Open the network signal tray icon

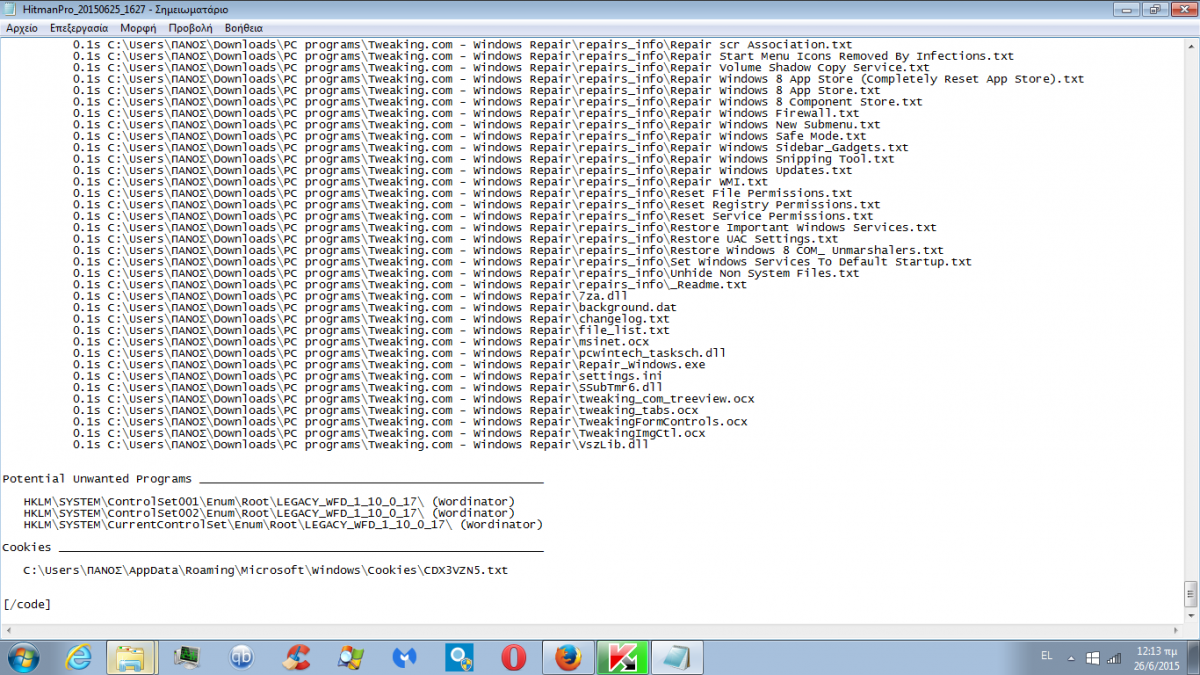pos(1115,657)
